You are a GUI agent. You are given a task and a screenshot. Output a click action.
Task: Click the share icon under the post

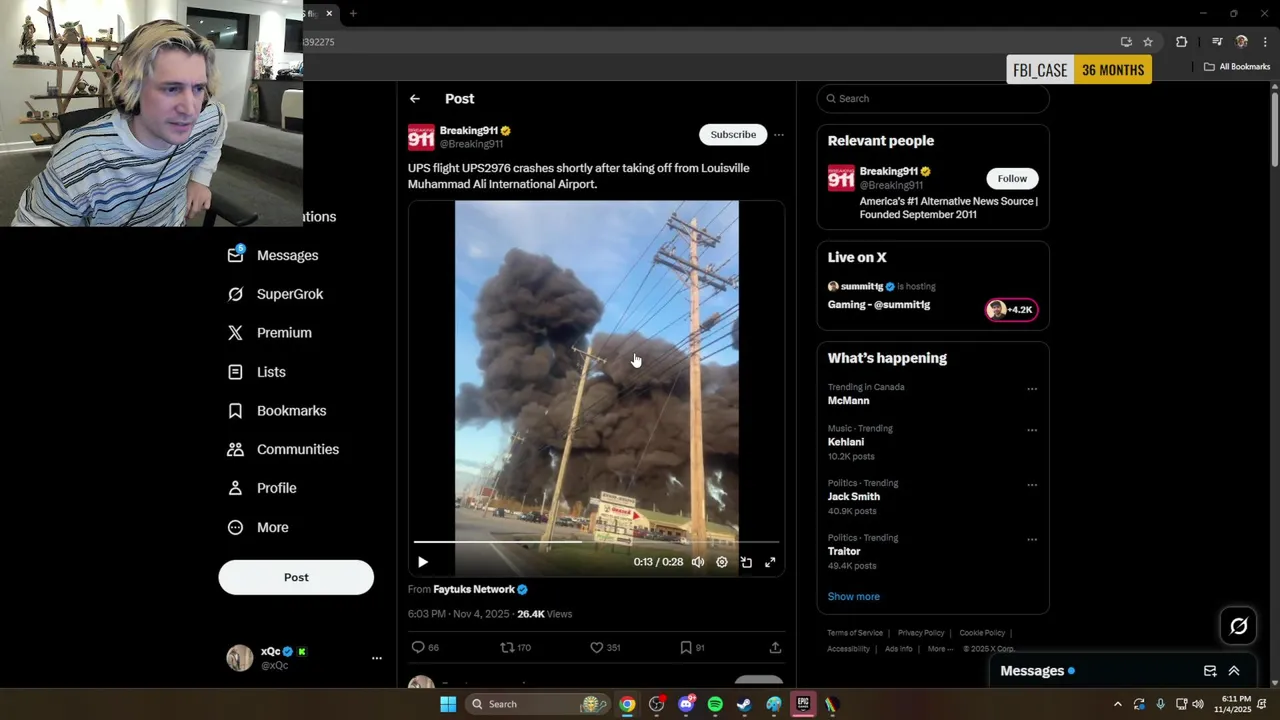(x=775, y=648)
